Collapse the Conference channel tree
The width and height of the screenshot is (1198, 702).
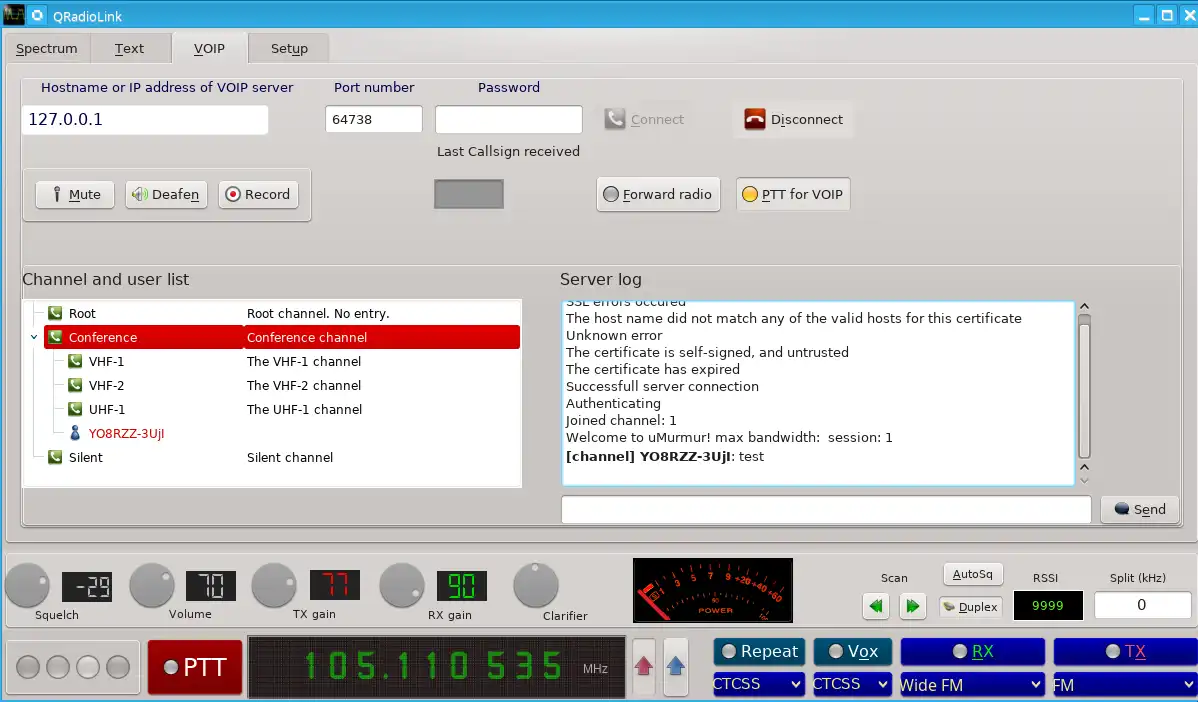coord(34,337)
